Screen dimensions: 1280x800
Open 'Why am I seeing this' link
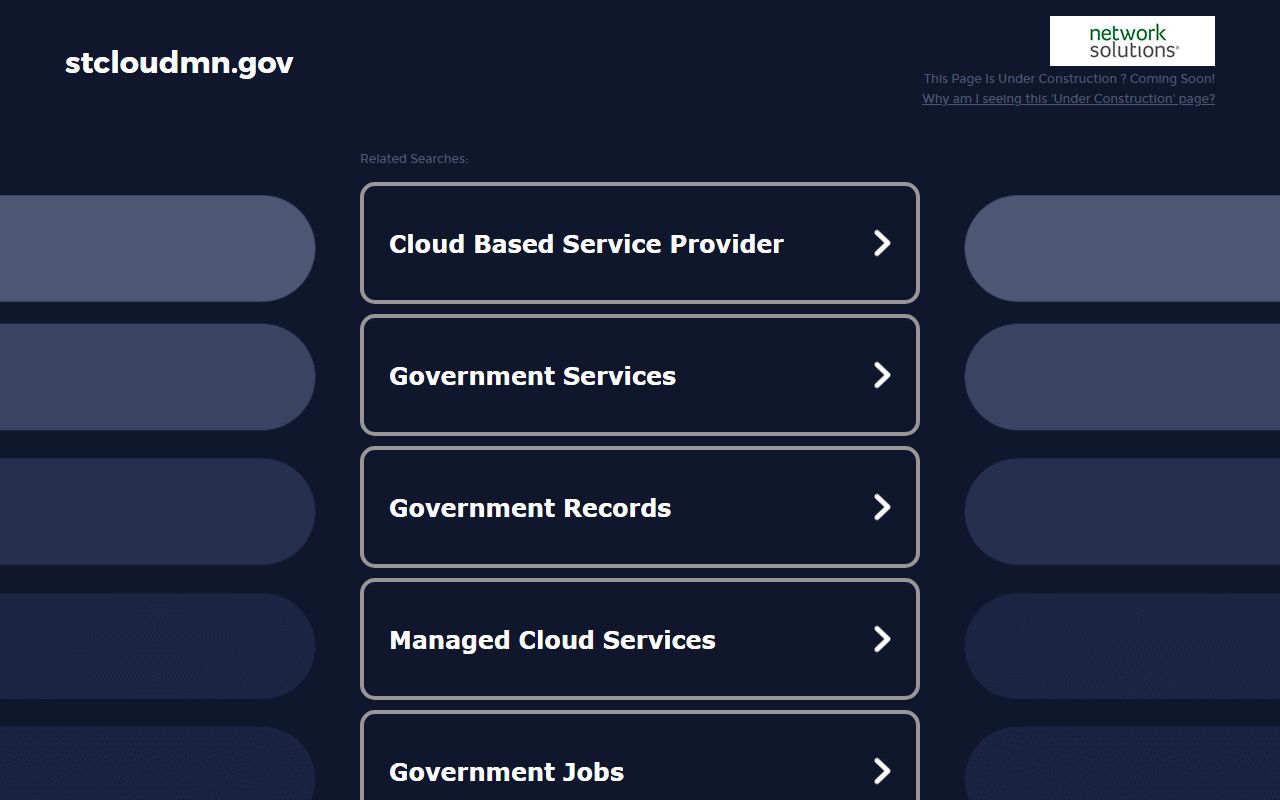tap(1068, 99)
